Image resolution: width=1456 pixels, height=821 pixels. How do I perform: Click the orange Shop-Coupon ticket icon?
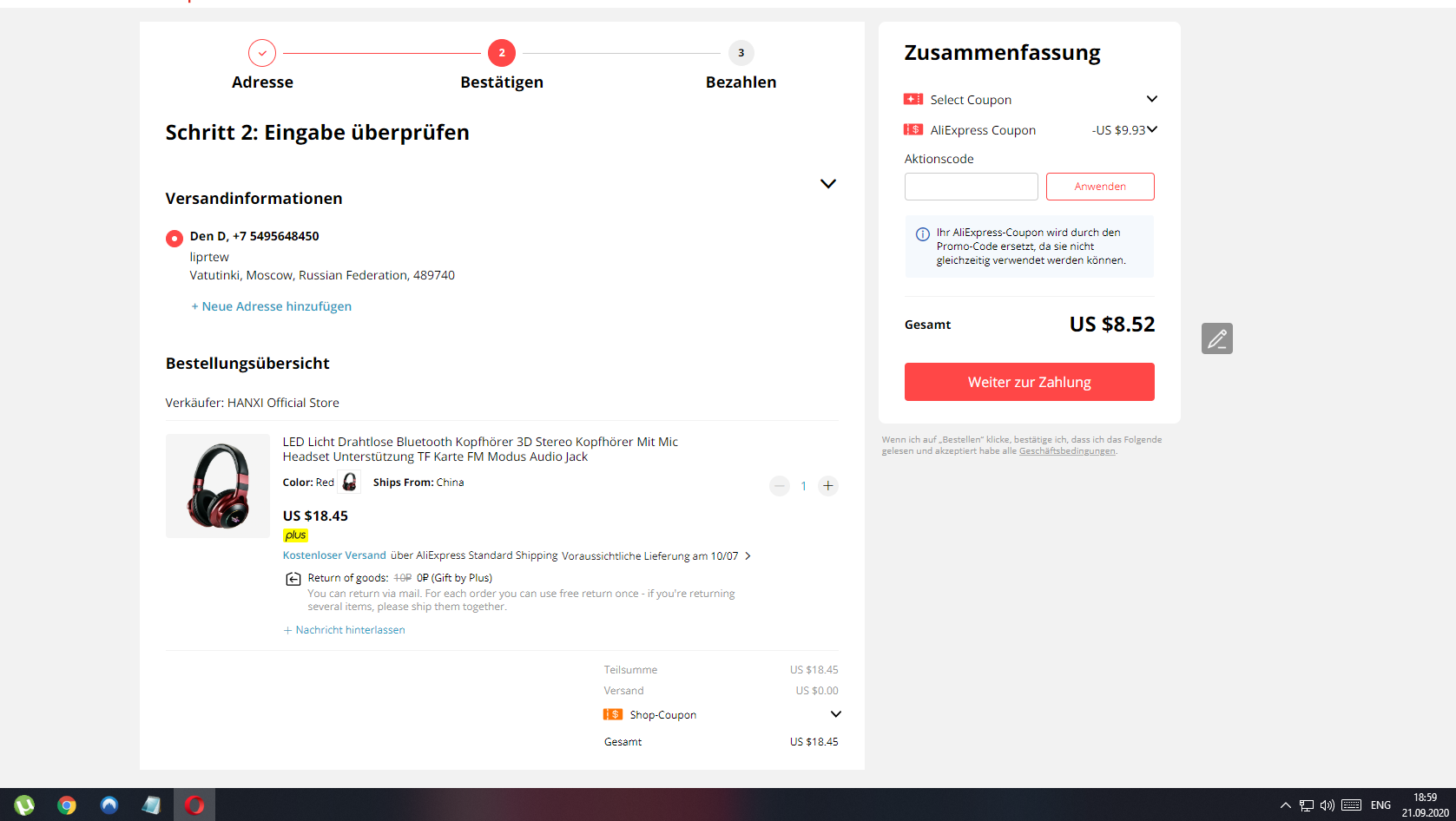[613, 714]
